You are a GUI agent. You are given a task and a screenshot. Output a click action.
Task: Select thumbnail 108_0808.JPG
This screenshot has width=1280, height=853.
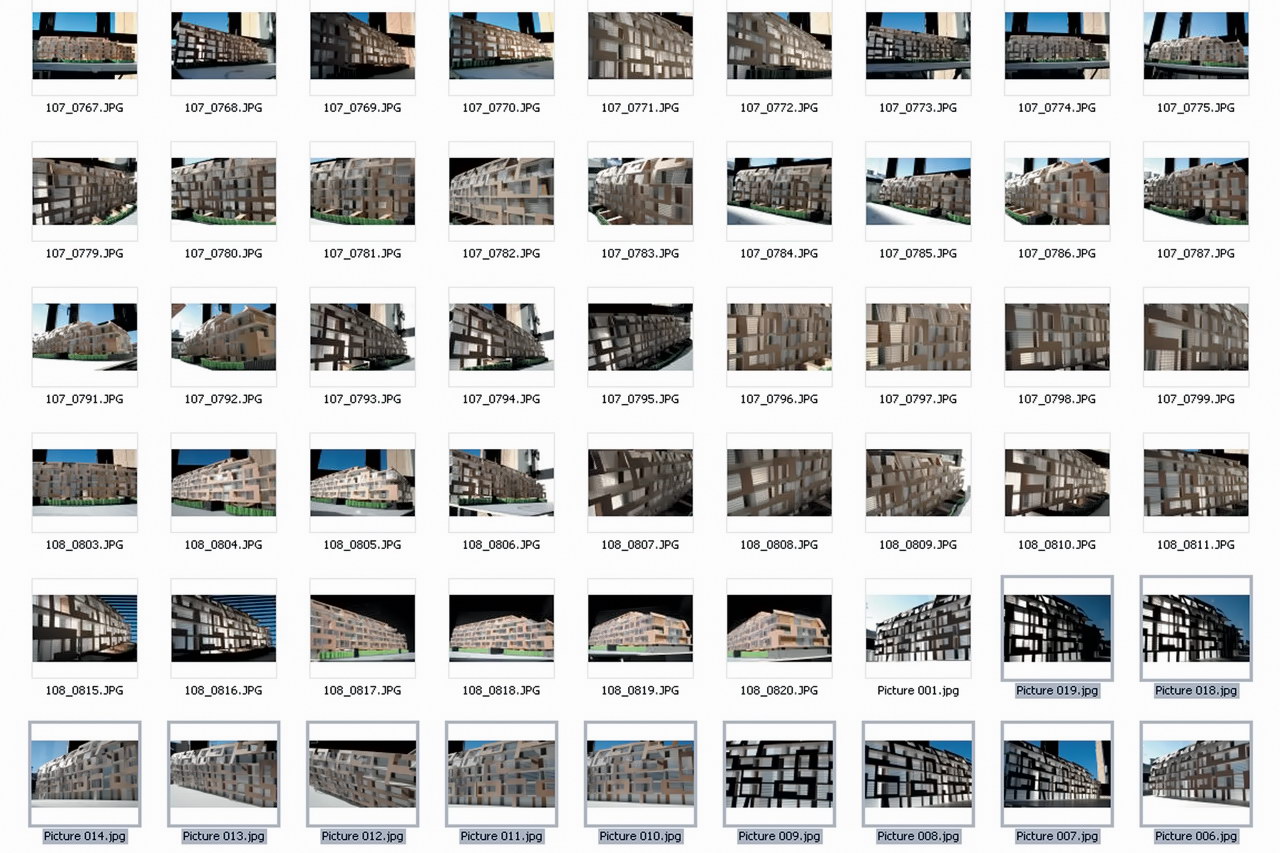click(x=779, y=483)
